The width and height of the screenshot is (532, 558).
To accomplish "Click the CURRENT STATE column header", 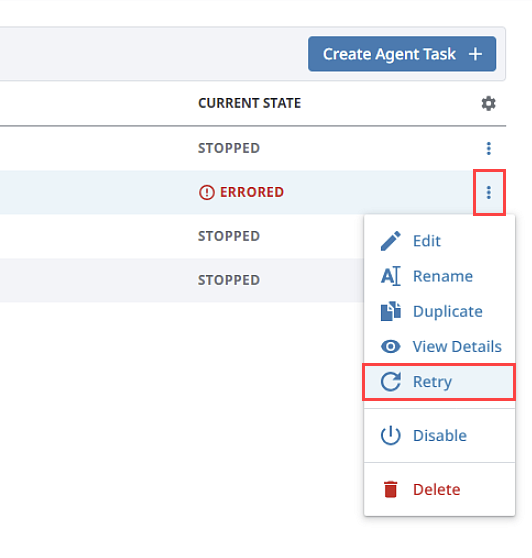I will [x=249, y=103].
